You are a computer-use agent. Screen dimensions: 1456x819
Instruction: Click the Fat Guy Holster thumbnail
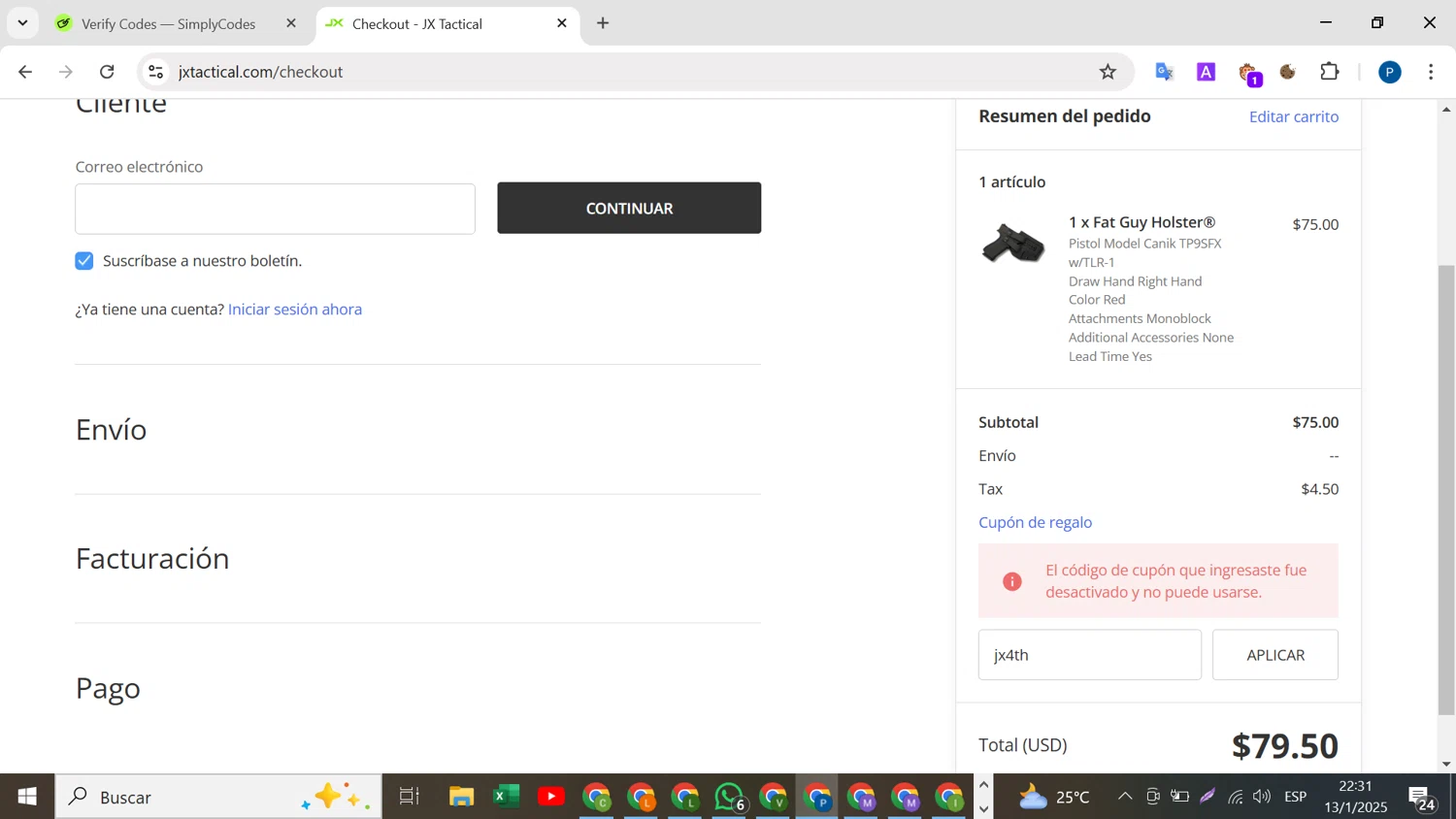tap(1012, 244)
